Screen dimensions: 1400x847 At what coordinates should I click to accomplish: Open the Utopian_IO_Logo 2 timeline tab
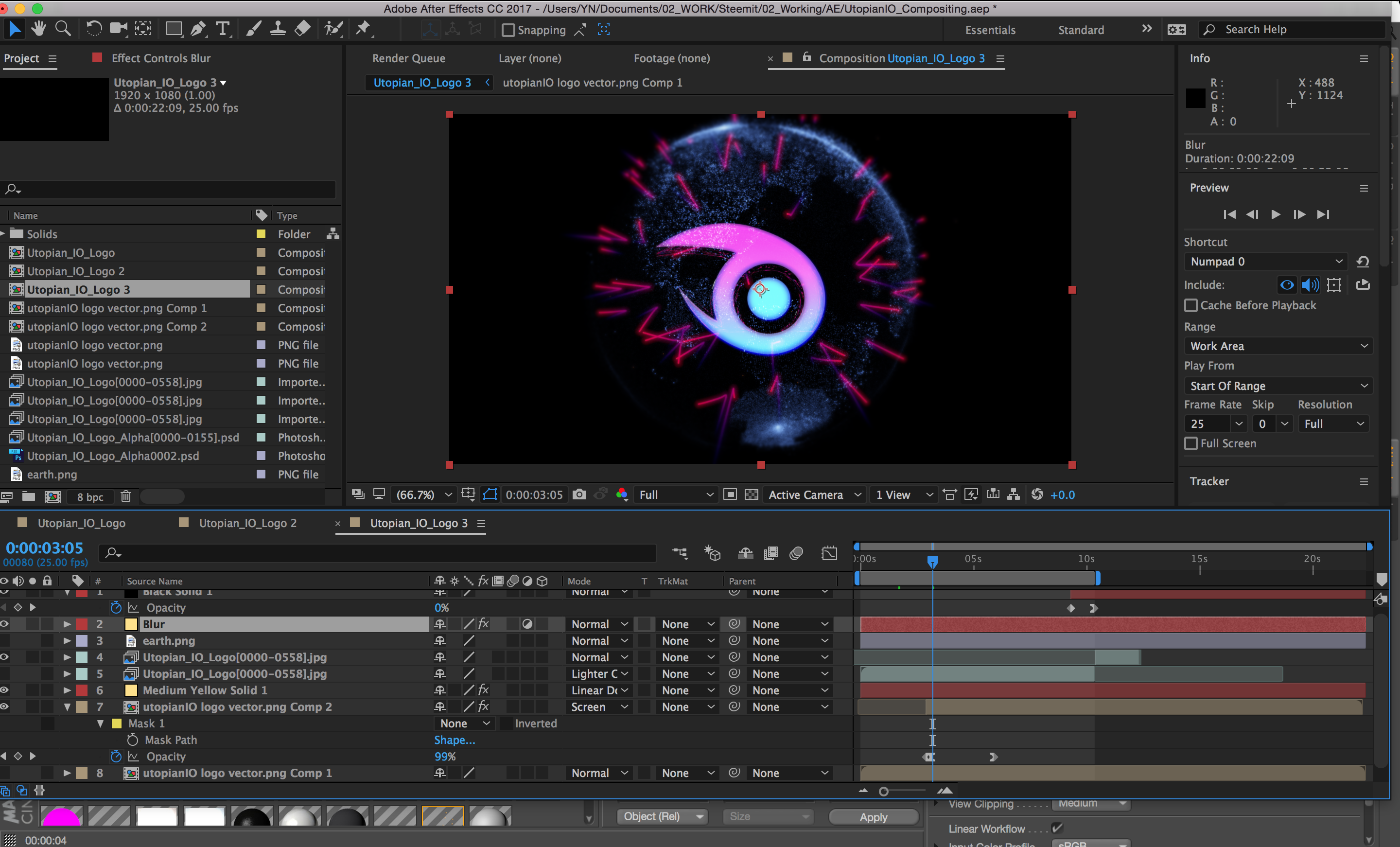click(x=248, y=523)
